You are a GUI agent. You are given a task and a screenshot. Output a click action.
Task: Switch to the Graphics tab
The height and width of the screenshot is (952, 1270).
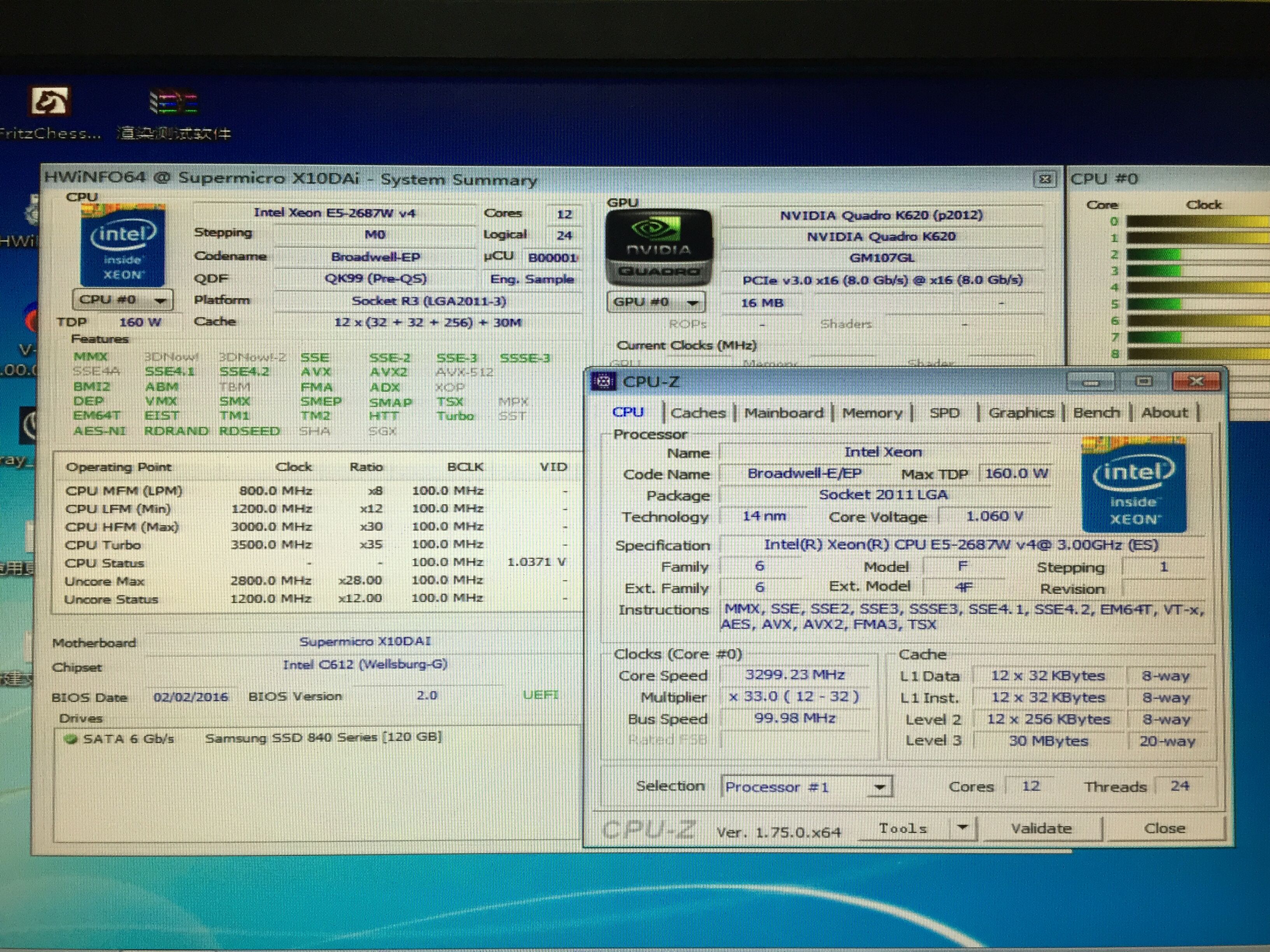tap(1021, 413)
